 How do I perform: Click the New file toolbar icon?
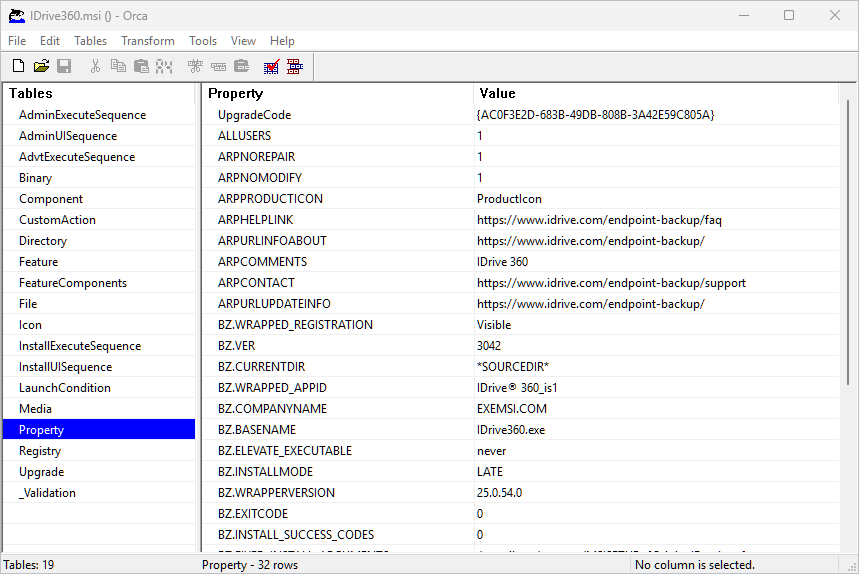[18, 67]
